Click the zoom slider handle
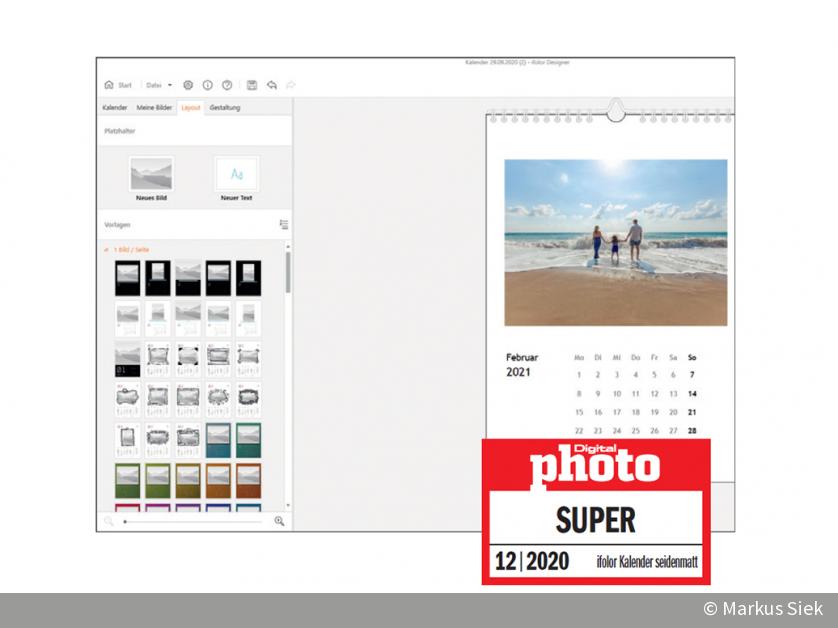Image resolution: width=838 pixels, height=628 pixels. tap(125, 522)
